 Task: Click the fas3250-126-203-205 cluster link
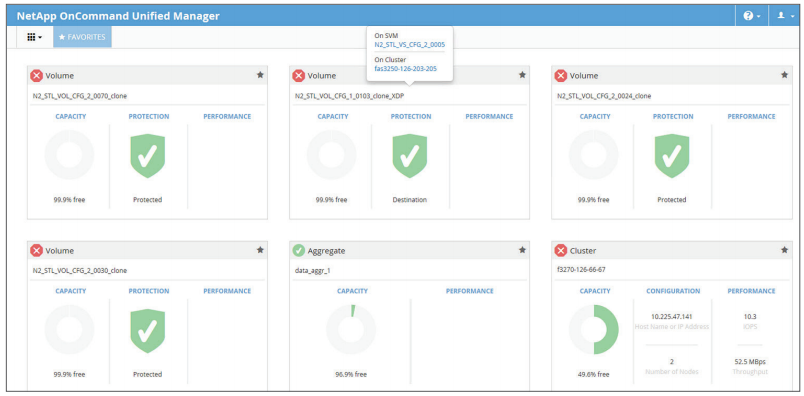406,68
